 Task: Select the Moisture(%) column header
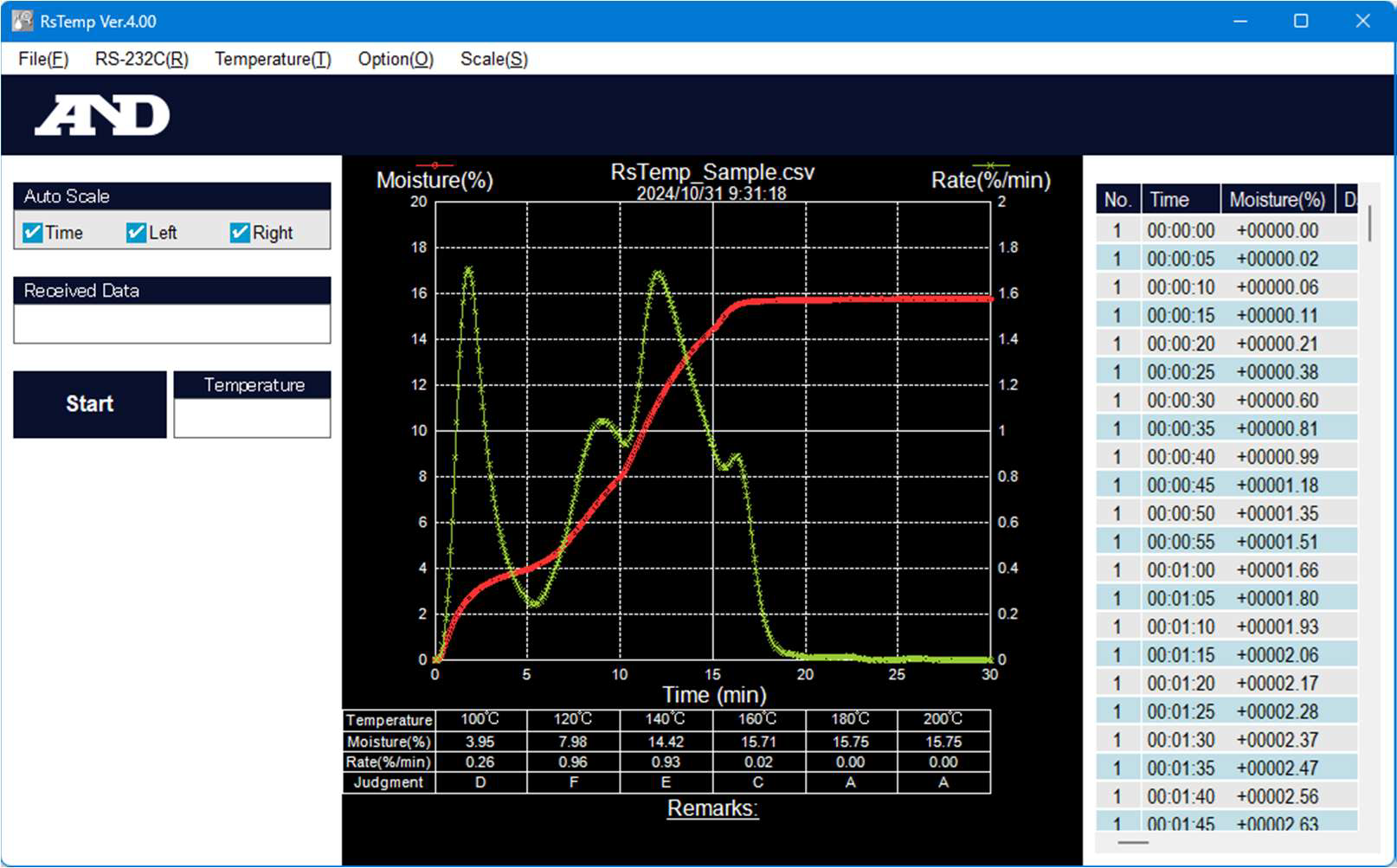1277,200
